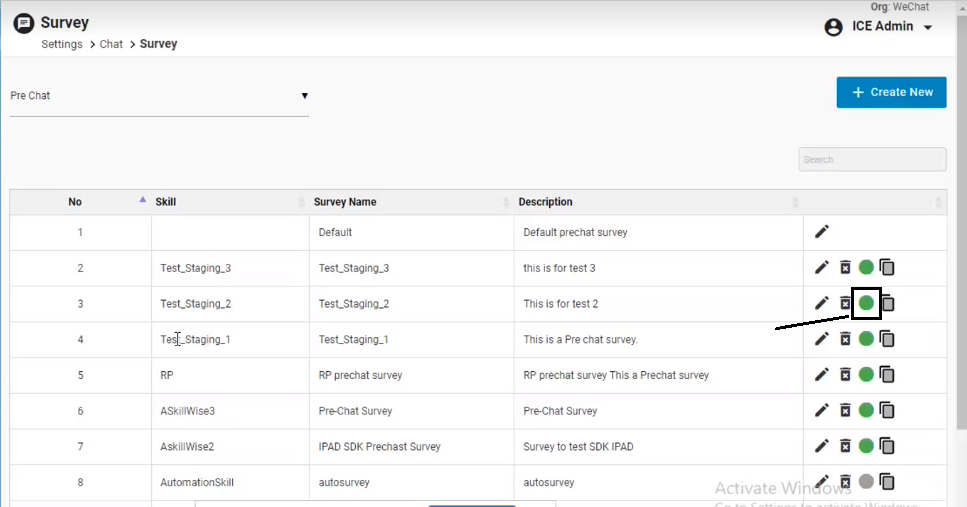This screenshot has width=967, height=507.
Task: Edit the Default survey with pencil icon
Action: coord(822,232)
